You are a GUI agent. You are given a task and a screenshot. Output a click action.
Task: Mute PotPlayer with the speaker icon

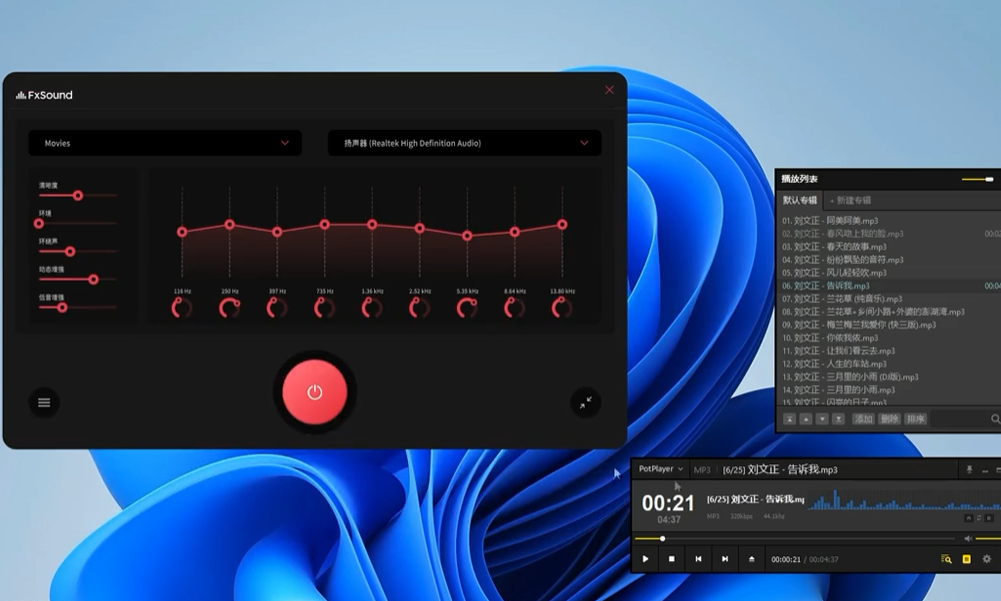pos(968,539)
